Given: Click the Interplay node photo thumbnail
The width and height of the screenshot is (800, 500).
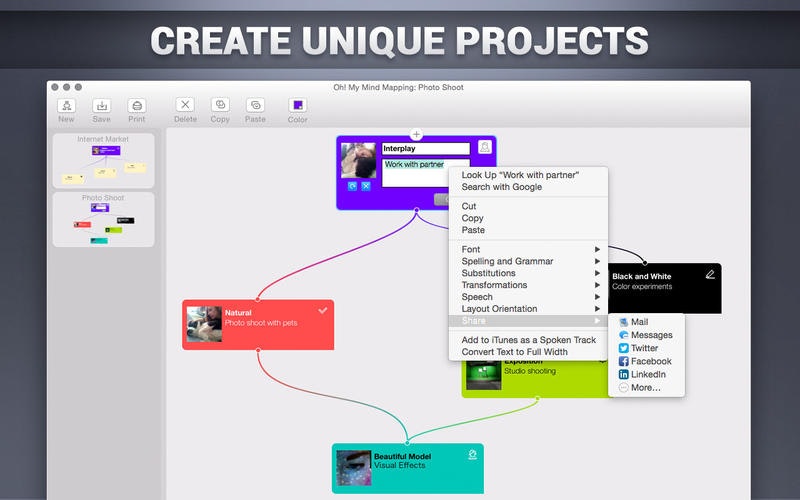Looking at the screenshot, I should pos(358,161).
